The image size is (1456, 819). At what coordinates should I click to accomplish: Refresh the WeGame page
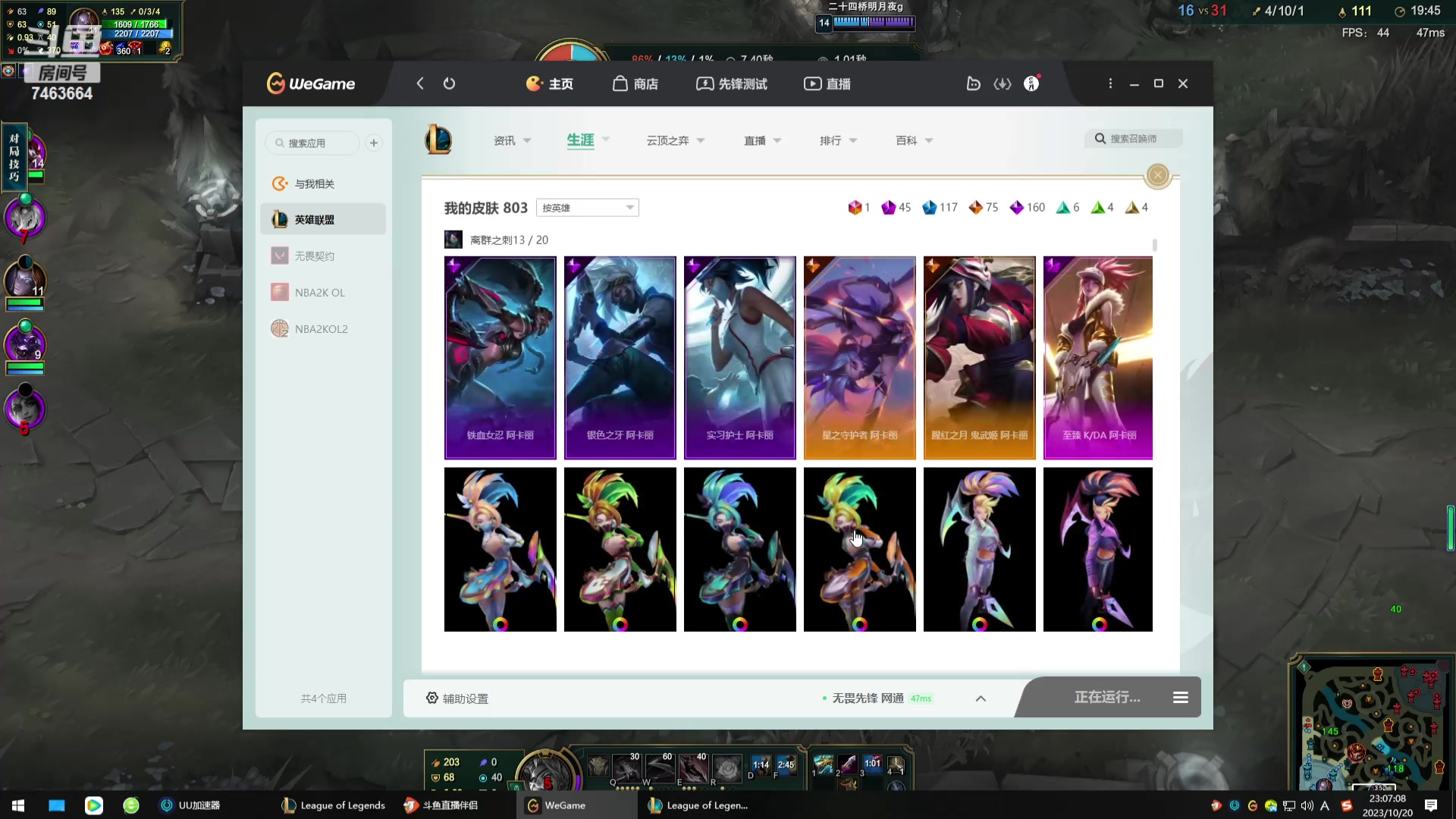click(x=449, y=83)
